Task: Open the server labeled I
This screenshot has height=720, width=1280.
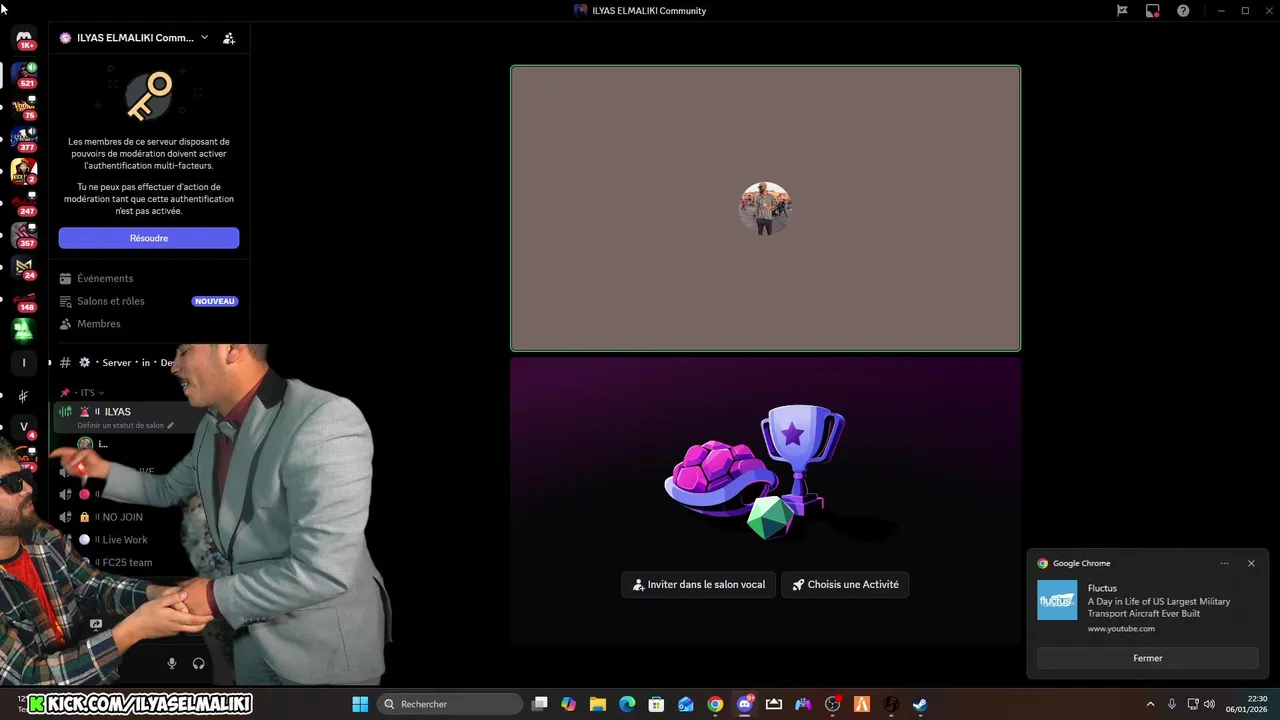Action: click(x=24, y=363)
